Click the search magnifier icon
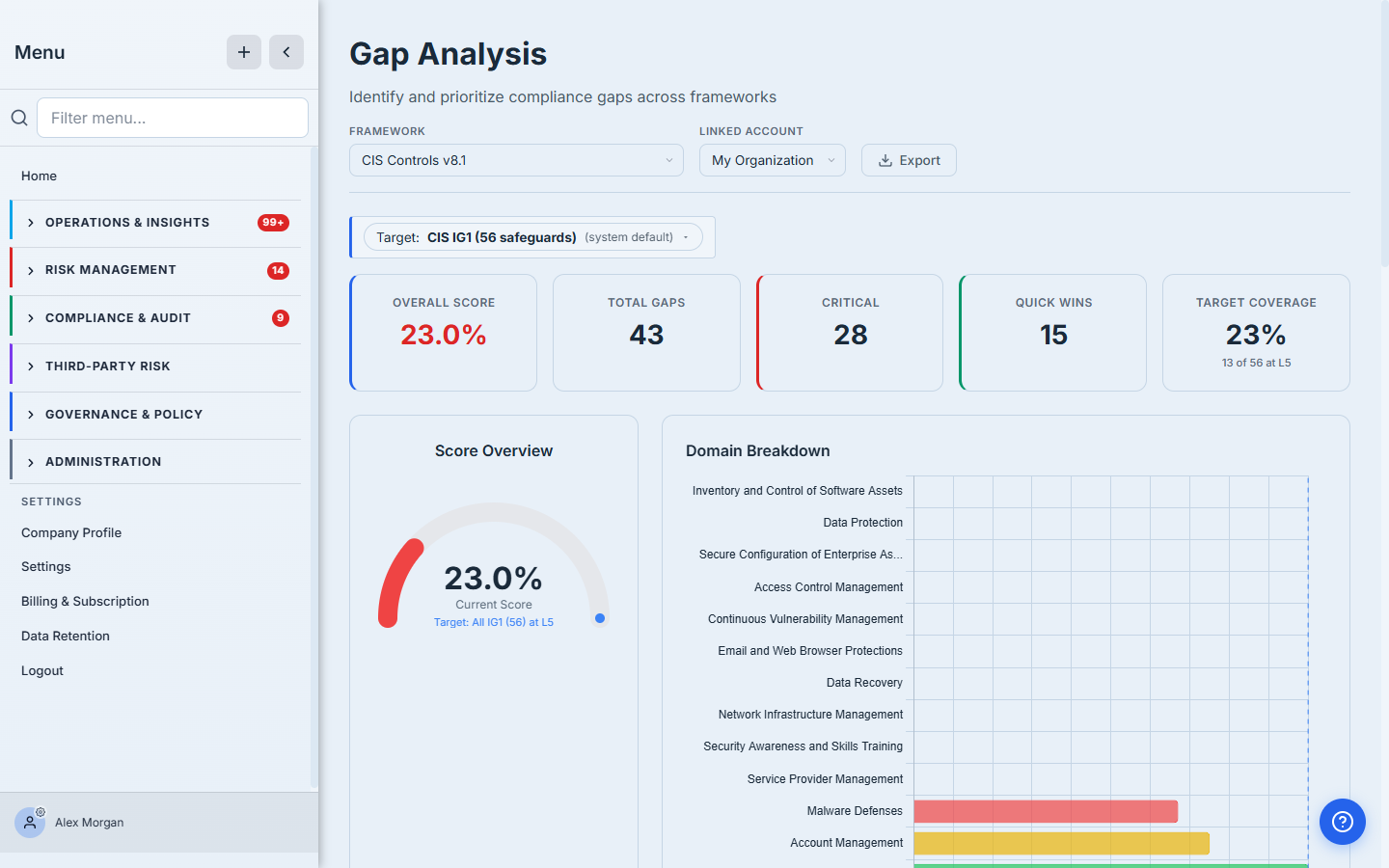Image resolution: width=1389 pixels, height=868 pixels. tap(19, 118)
